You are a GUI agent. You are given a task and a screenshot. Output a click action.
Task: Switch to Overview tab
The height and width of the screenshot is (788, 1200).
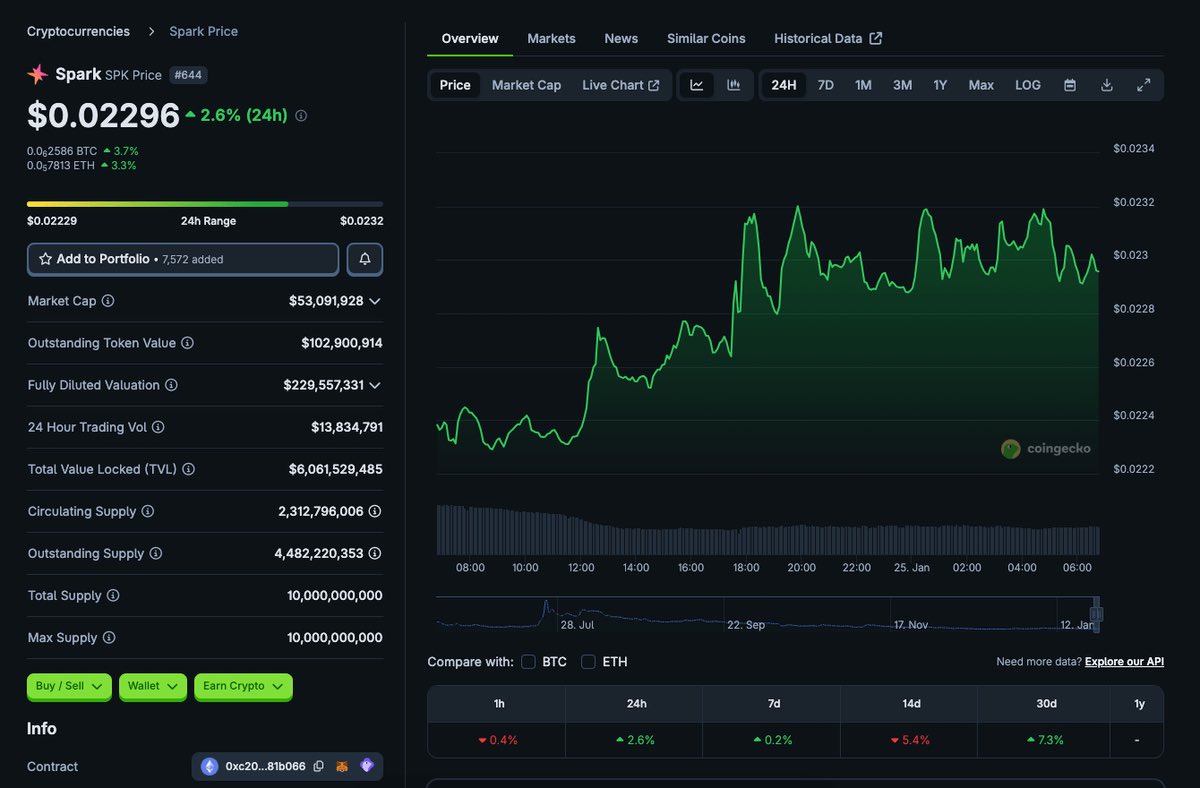pos(470,38)
